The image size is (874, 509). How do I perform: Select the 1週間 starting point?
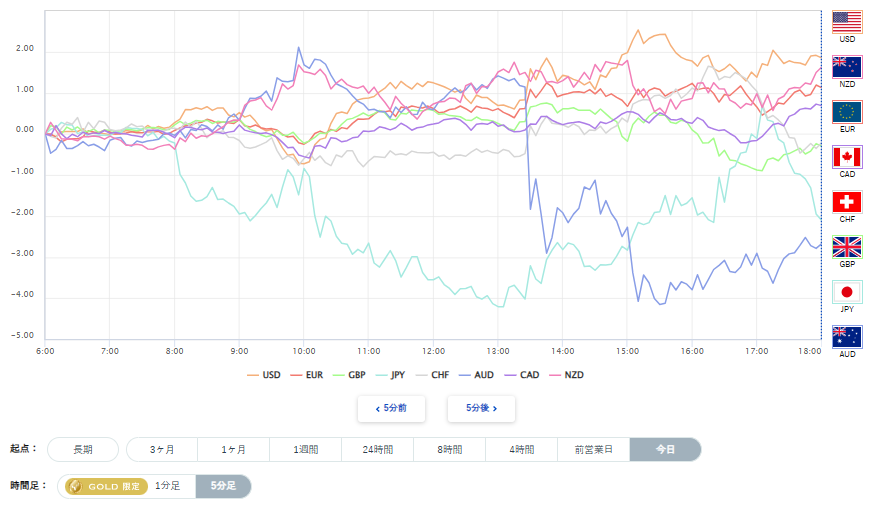[305, 449]
